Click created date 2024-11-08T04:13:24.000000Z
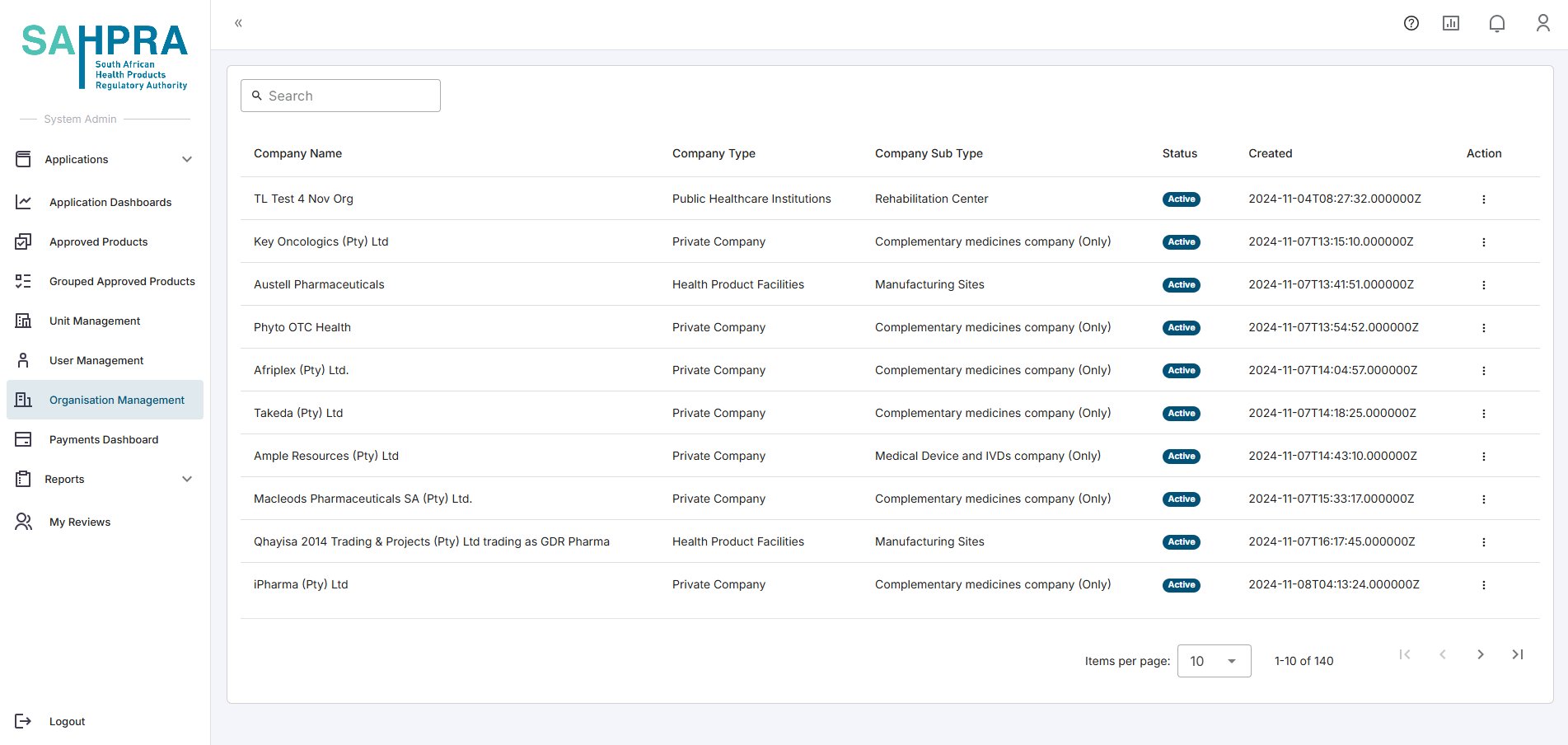Image resolution: width=1568 pixels, height=745 pixels. pyautogui.click(x=1333, y=584)
